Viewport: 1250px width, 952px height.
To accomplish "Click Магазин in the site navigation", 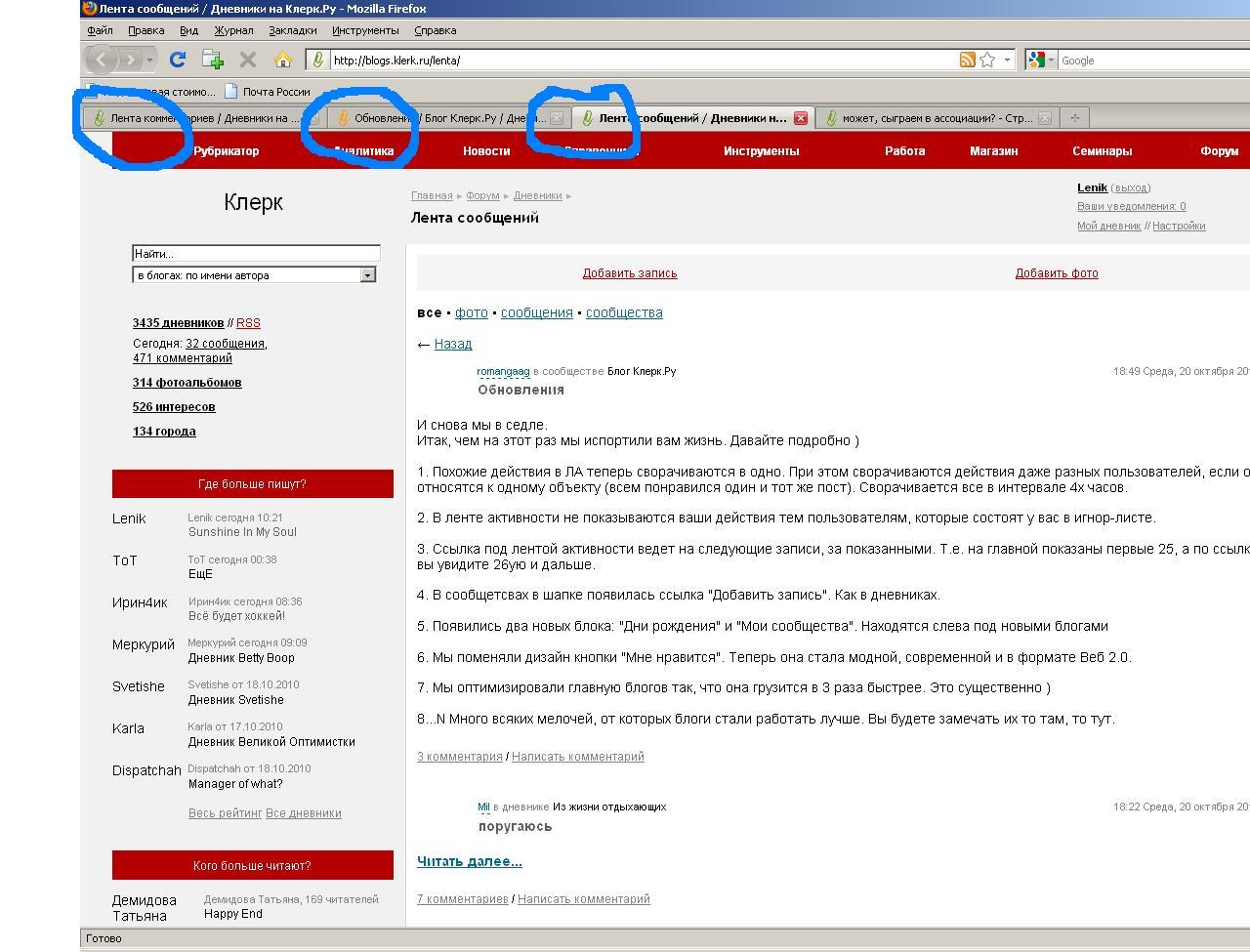I will point(993,151).
